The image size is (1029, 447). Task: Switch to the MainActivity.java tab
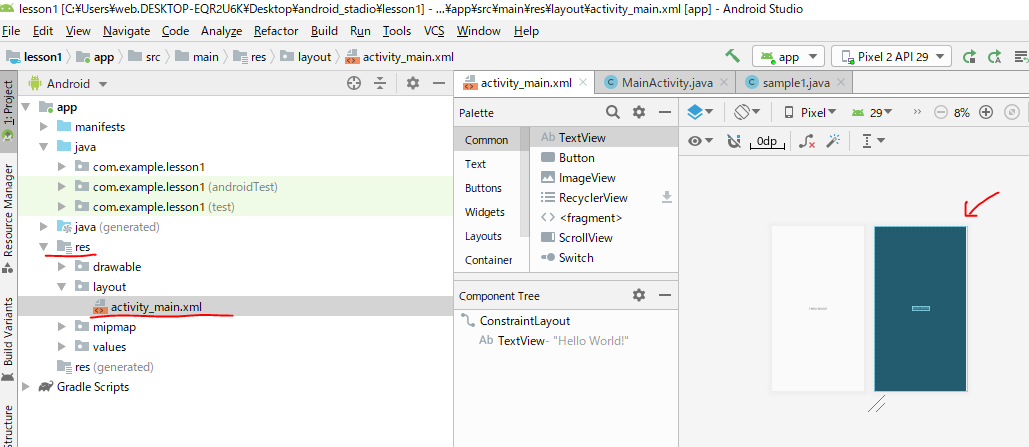(664, 82)
